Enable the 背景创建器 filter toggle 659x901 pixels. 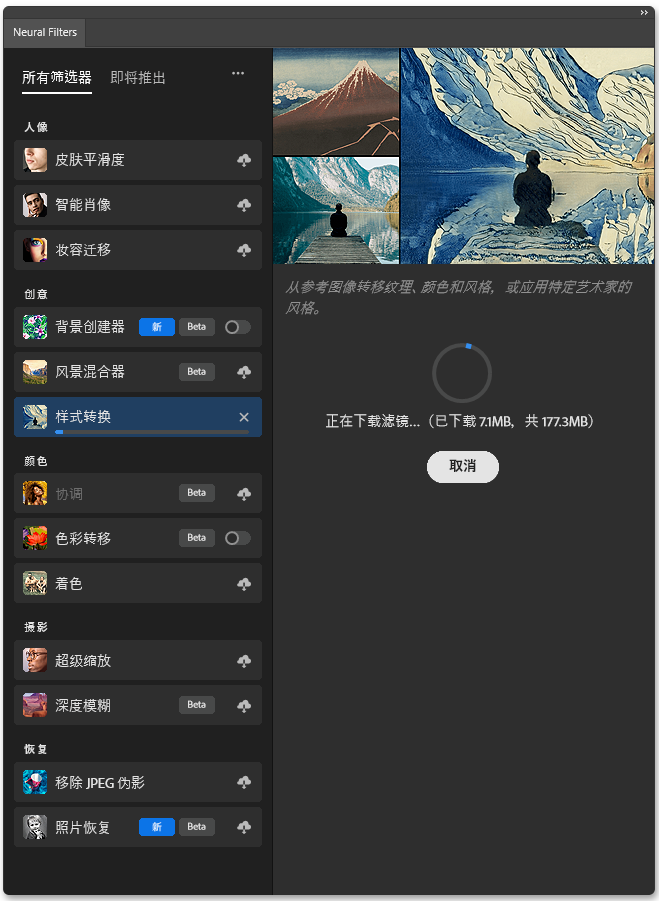(x=237, y=327)
